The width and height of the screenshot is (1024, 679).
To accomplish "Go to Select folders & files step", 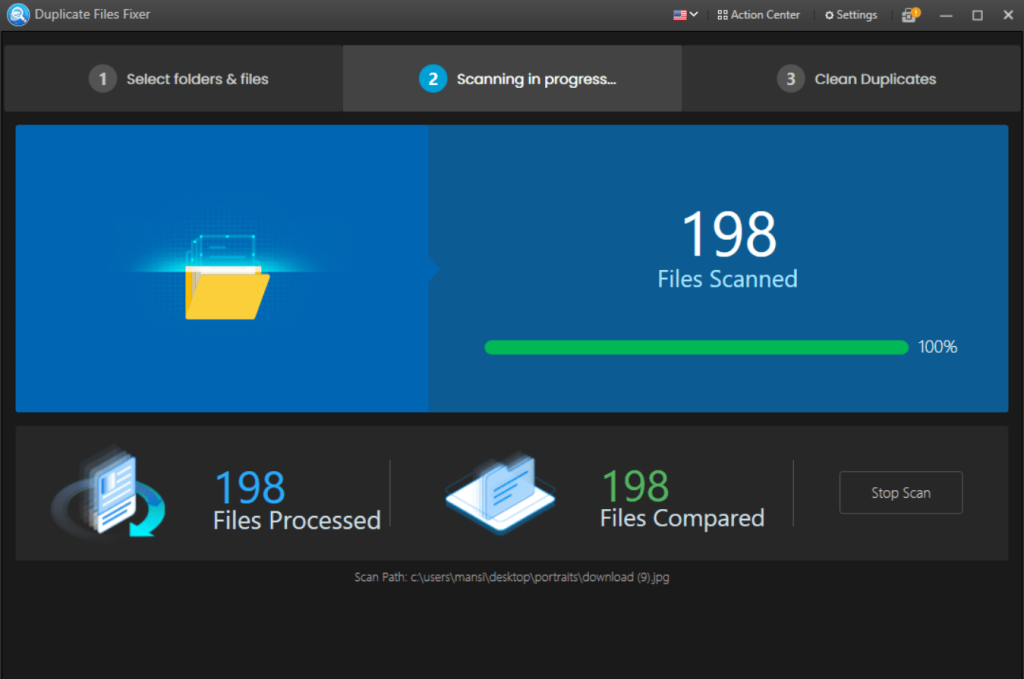I will pyautogui.click(x=174, y=78).
